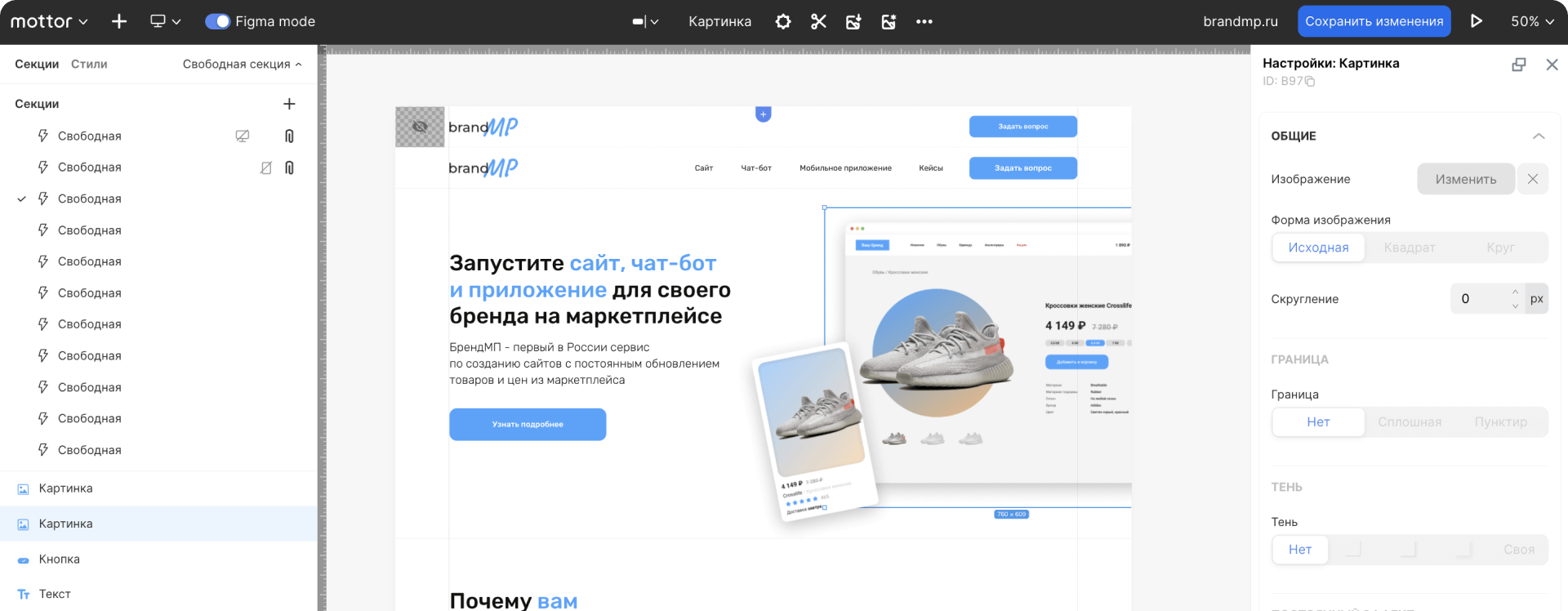1568x611 pixels.
Task: Open the px unit selector for Скругление
Action: click(1536, 299)
